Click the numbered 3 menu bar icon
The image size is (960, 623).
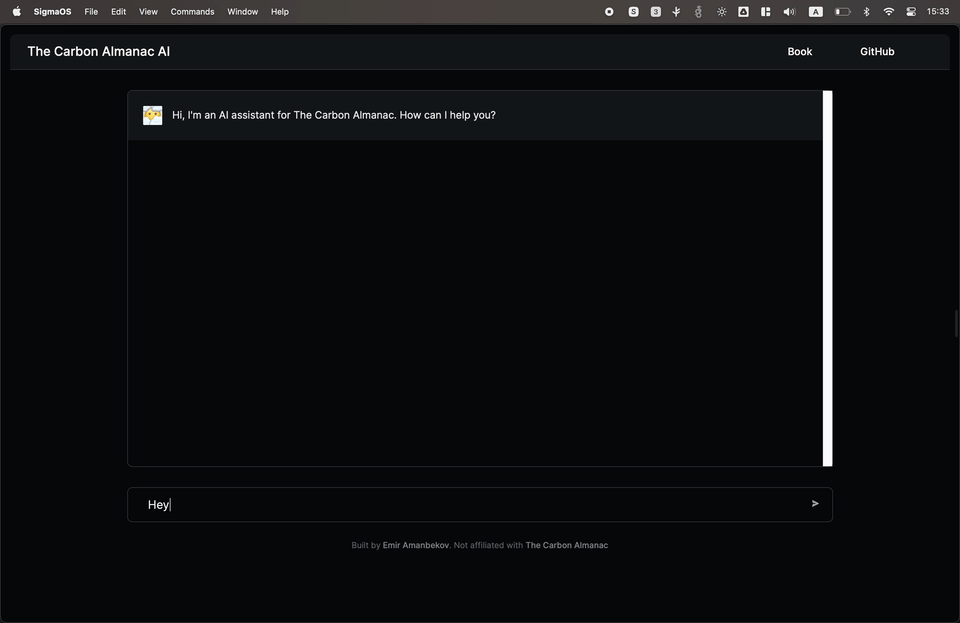tap(656, 12)
